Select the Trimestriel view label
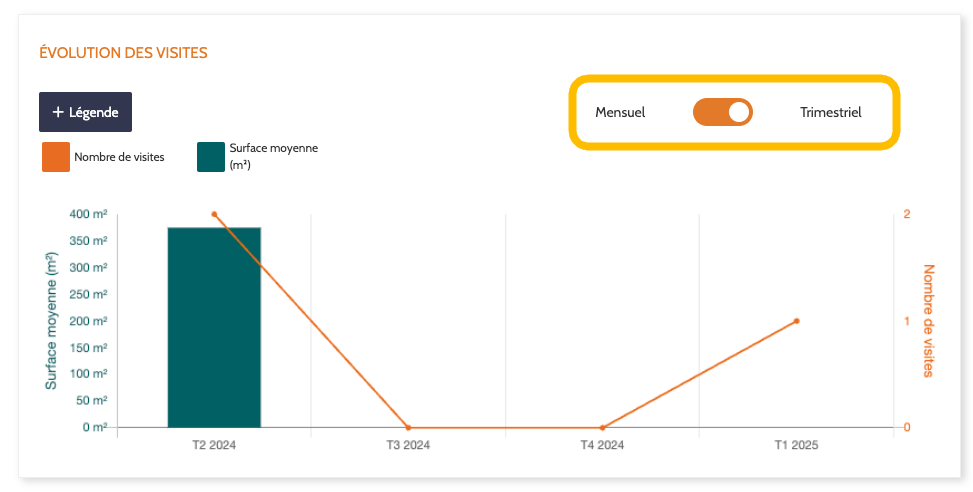This screenshot has height=492, width=973. coord(830,112)
